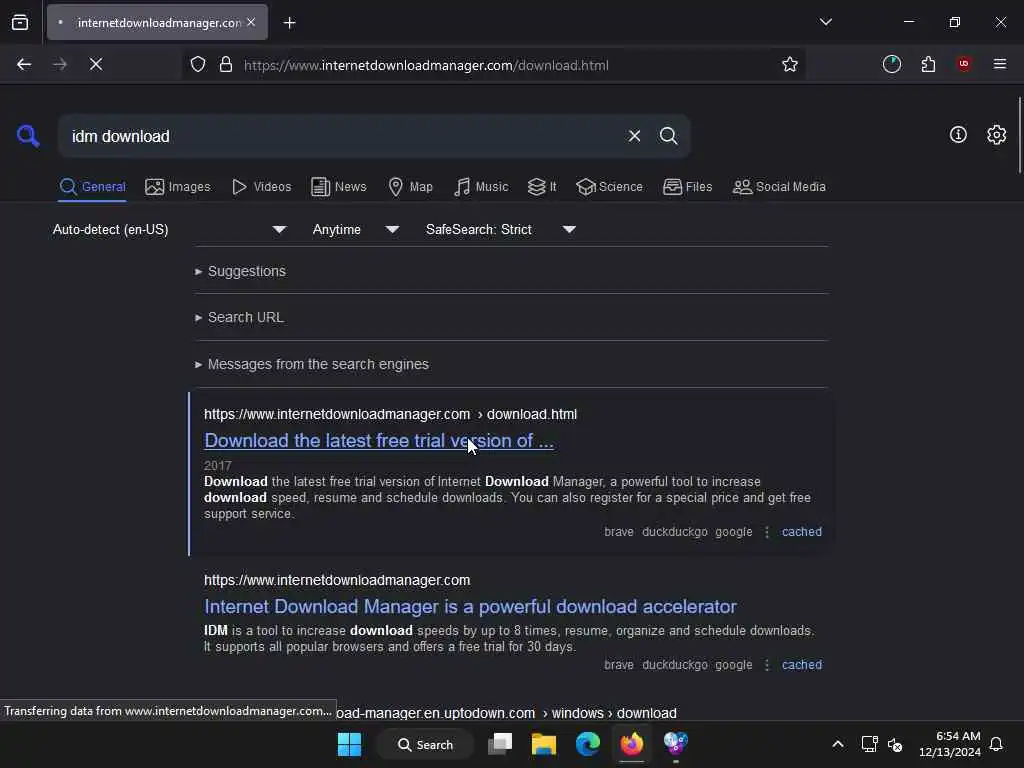This screenshot has height=768, width=1024.
Task: Open the SafeSearch: Strict dropdown
Action: 500,229
